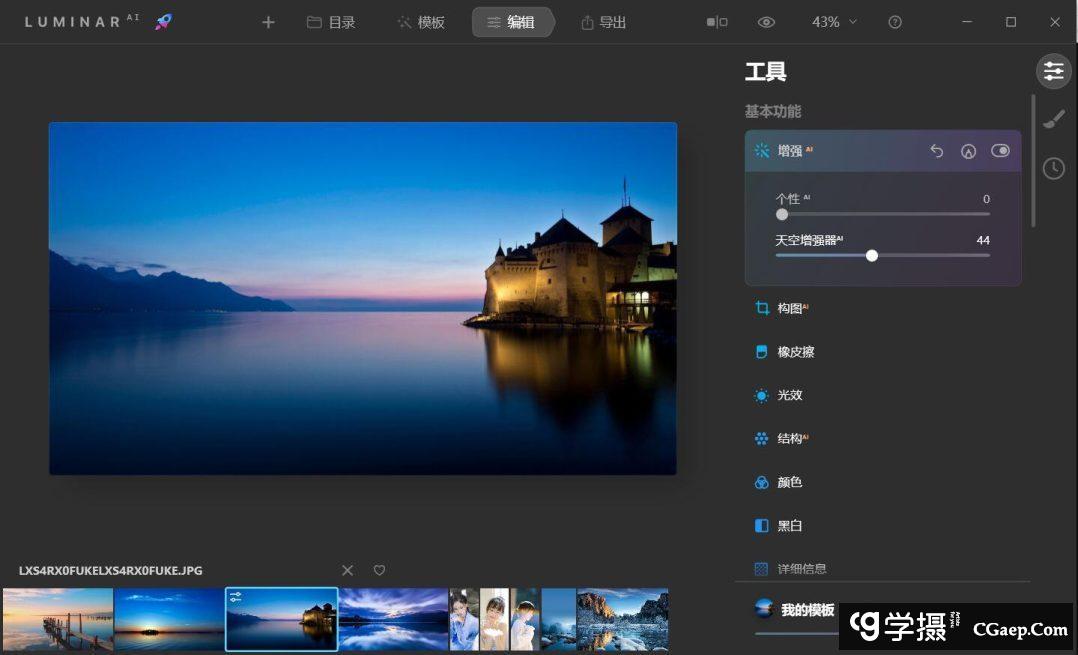The image size is (1078, 655).
Task: Open the 43% zoom level dropdown
Action: click(x=834, y=22)
